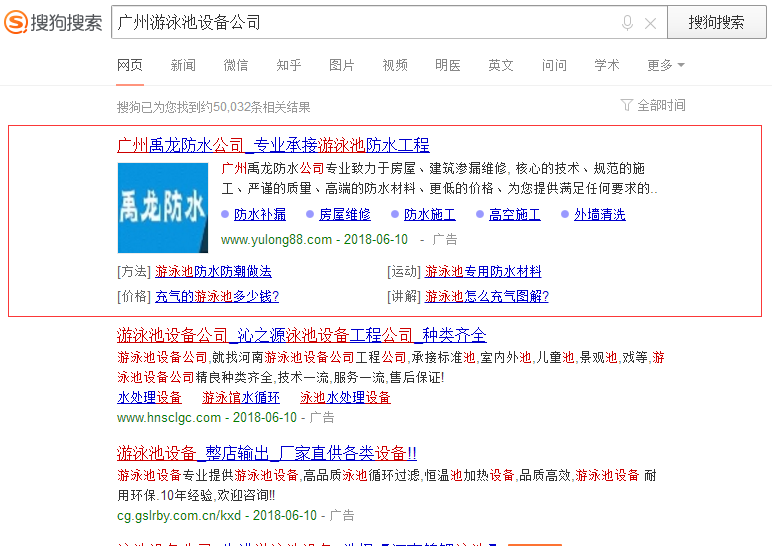Image resolution: width=772 pixels, height=546 pixels.
Task: Switch to the 英文 tab
Action: 501,65
